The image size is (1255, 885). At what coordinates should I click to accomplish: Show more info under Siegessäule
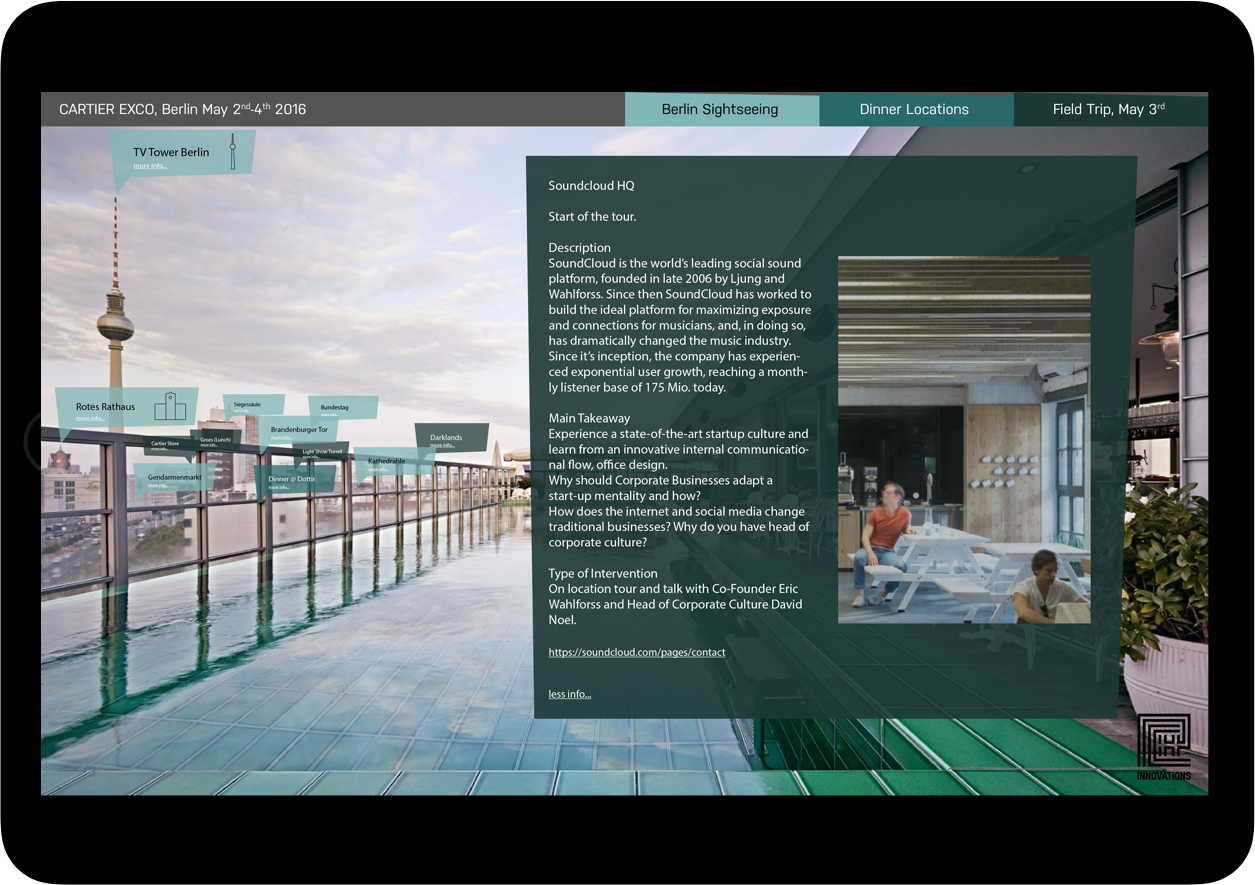pos(241,411)
